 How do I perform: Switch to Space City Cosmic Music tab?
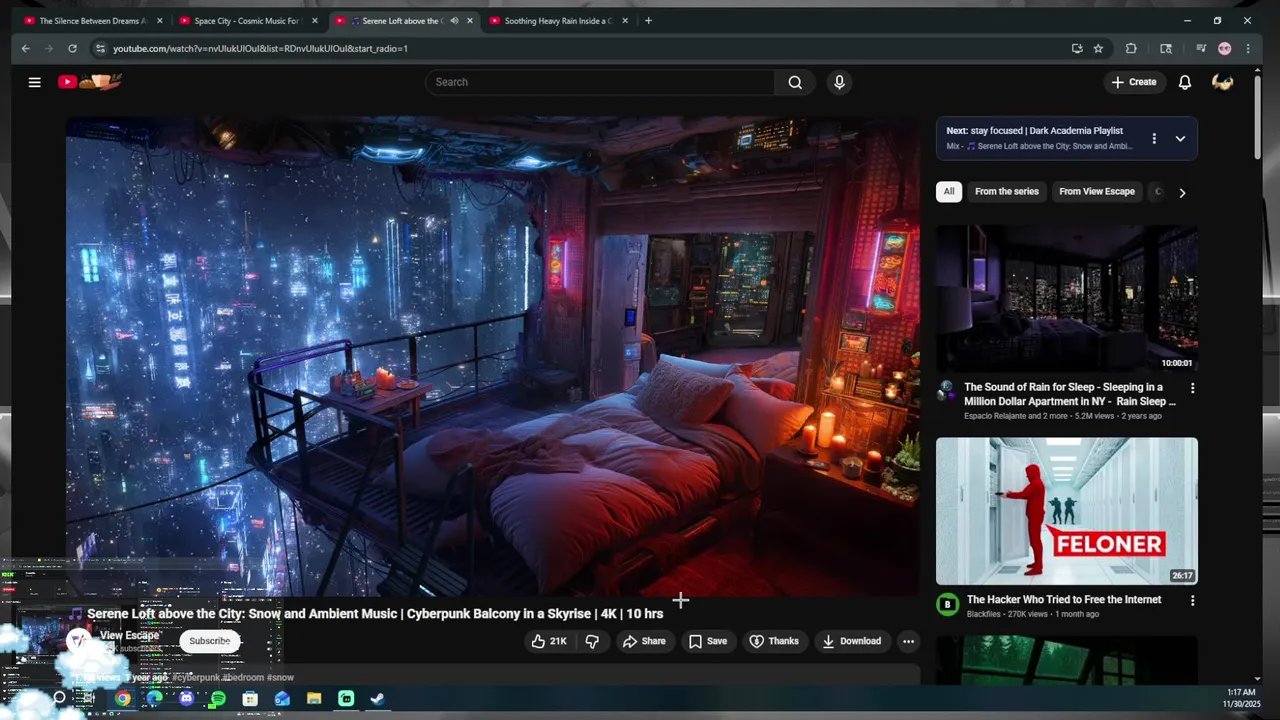coord(246,20)
